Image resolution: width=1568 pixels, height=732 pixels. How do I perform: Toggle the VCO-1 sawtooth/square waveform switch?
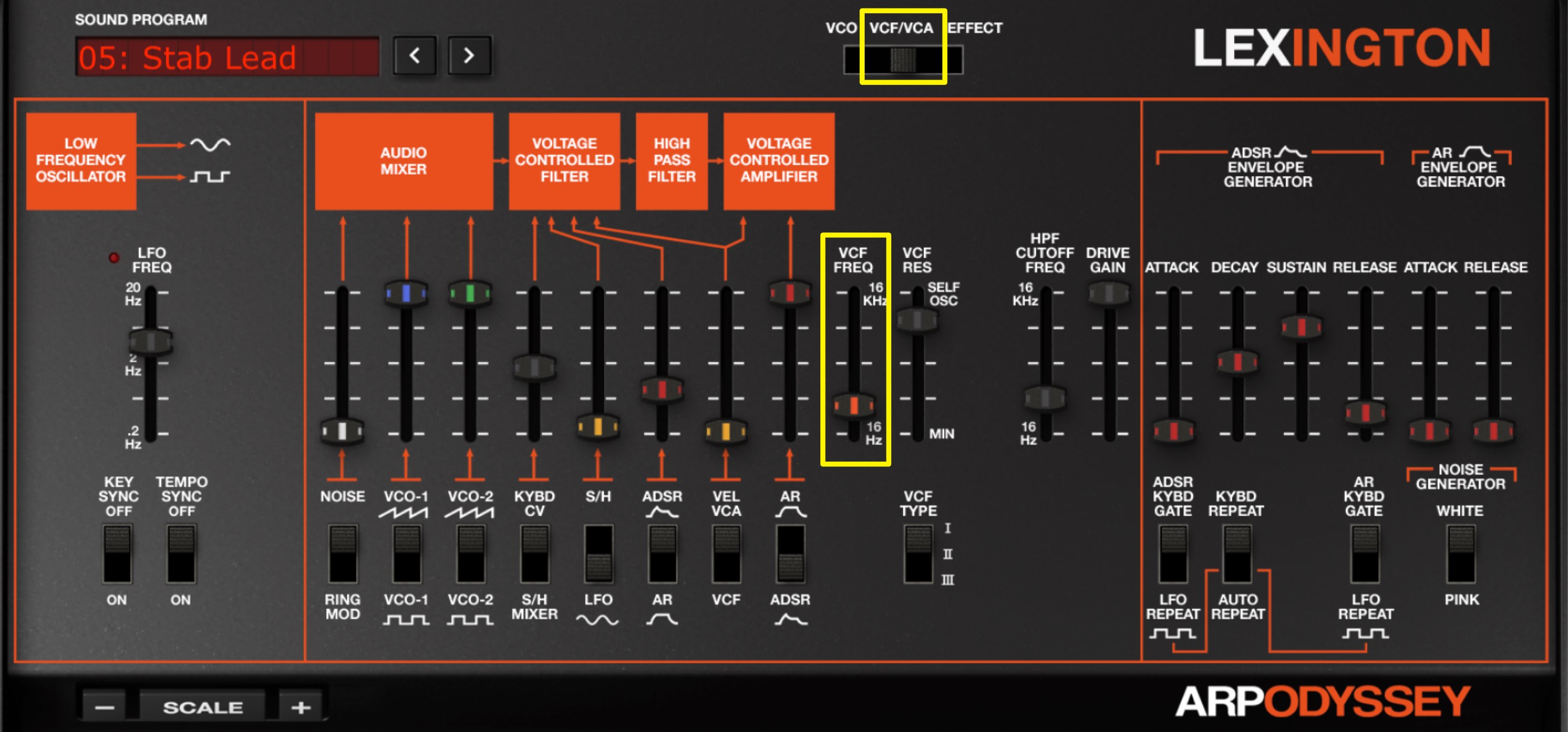406,554
